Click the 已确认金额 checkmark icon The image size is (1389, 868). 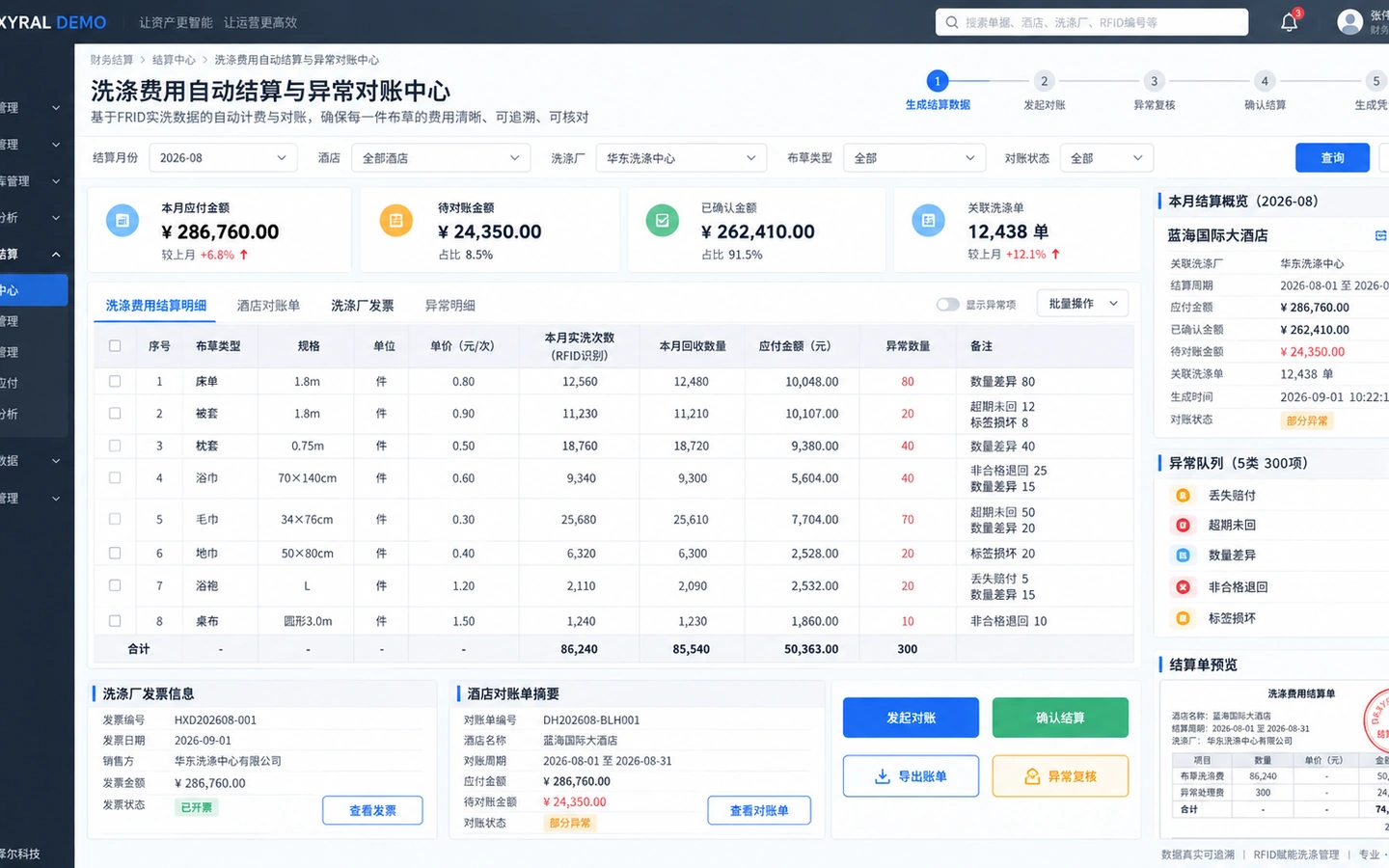[663, 221]
